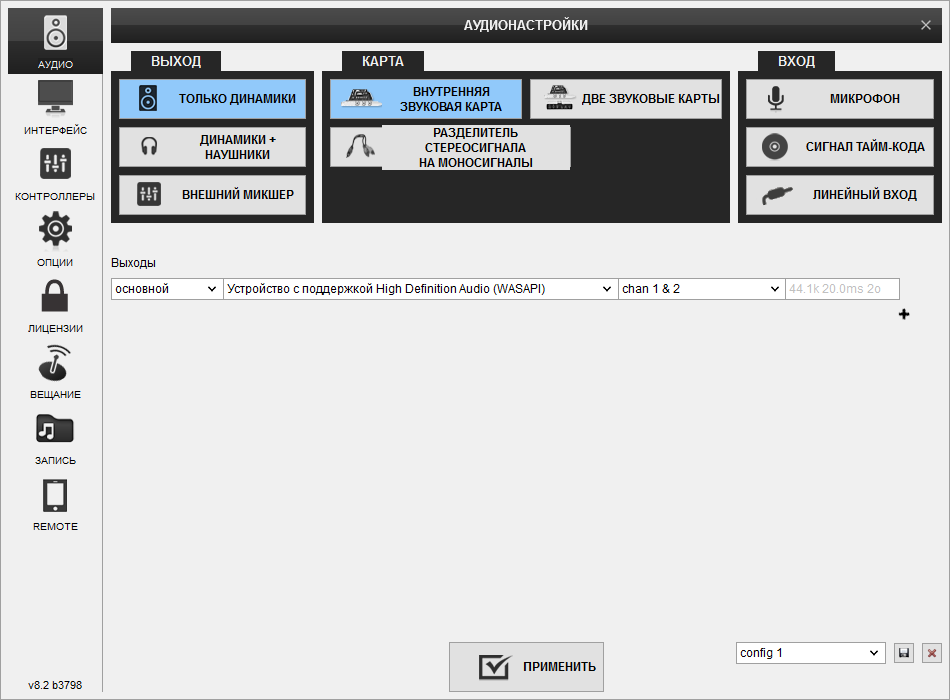Choose the Микрофон input option

coord(839,99)
